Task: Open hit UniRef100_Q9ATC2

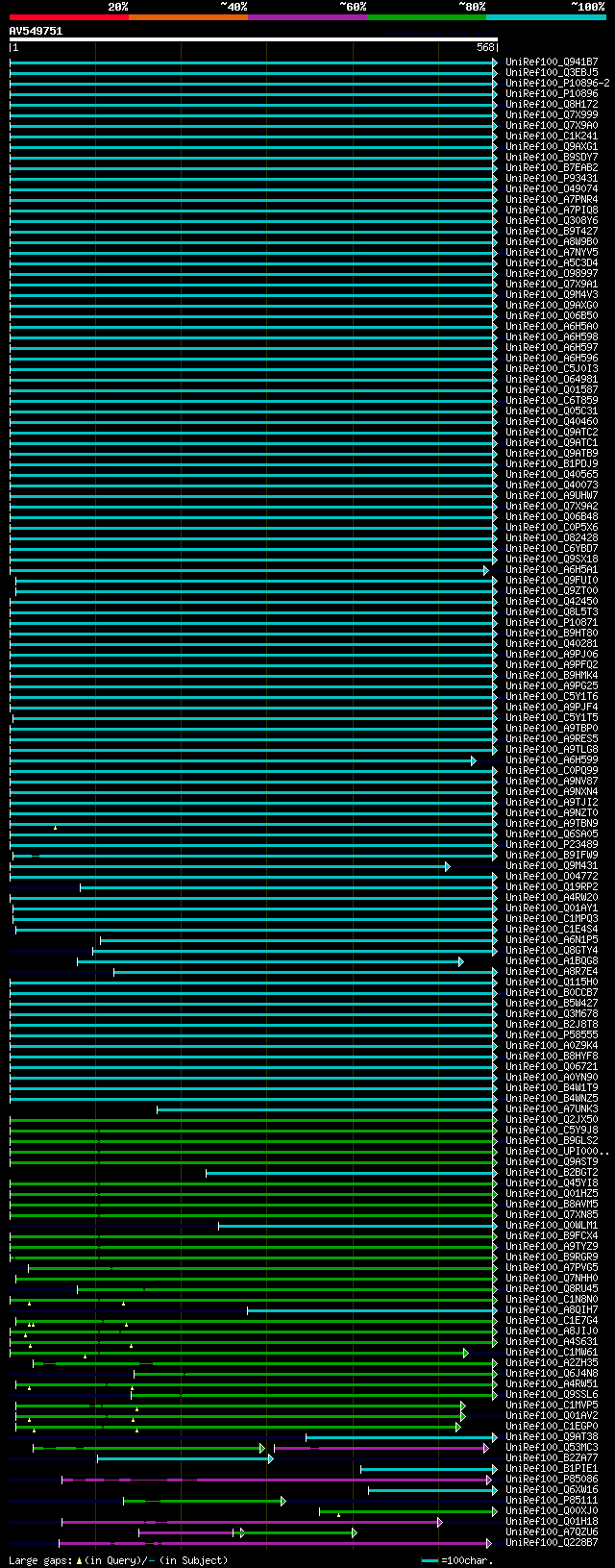Action: [x=552, y=432]
